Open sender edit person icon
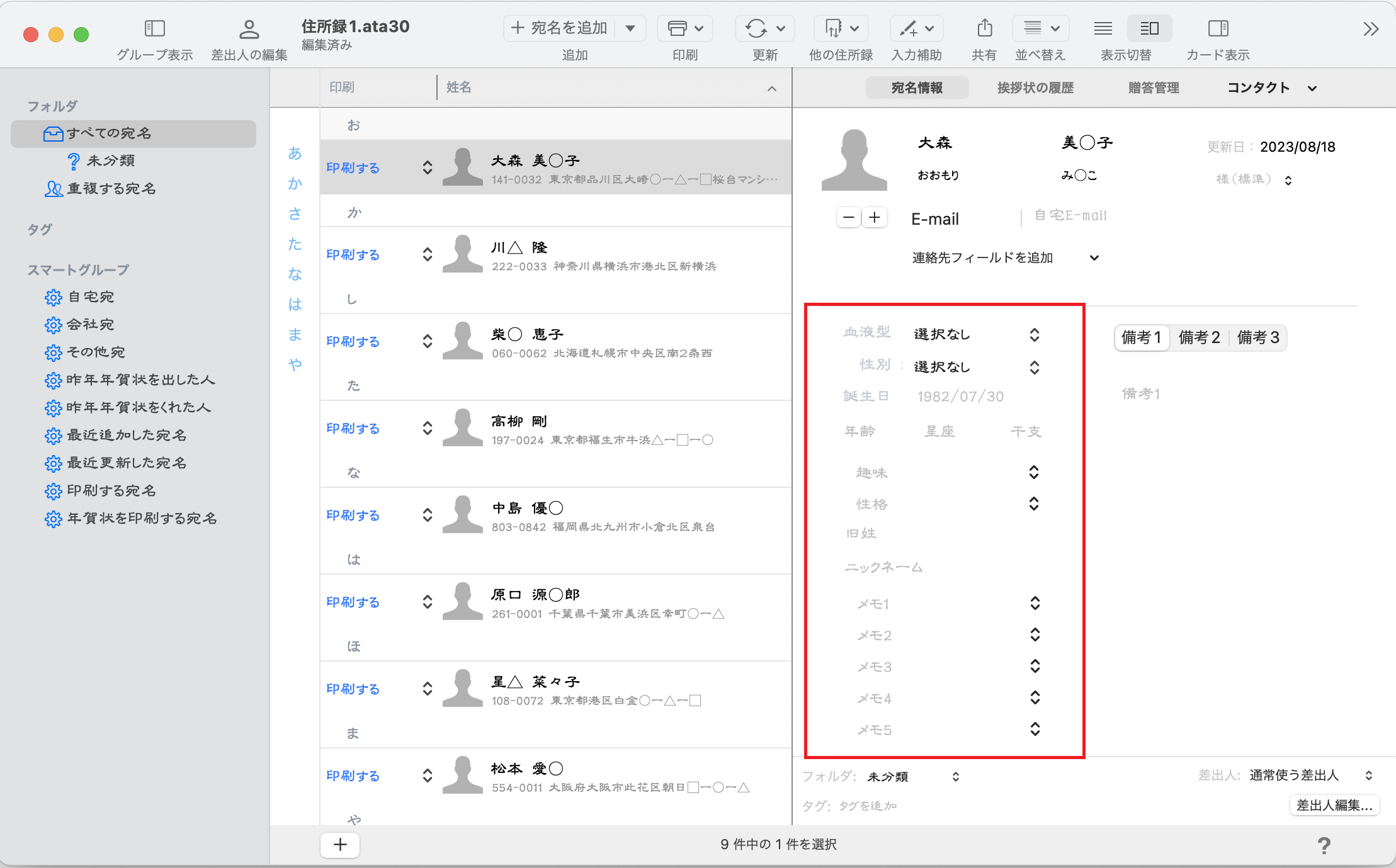Screen dimensions: 1396x868 (249, 28)
